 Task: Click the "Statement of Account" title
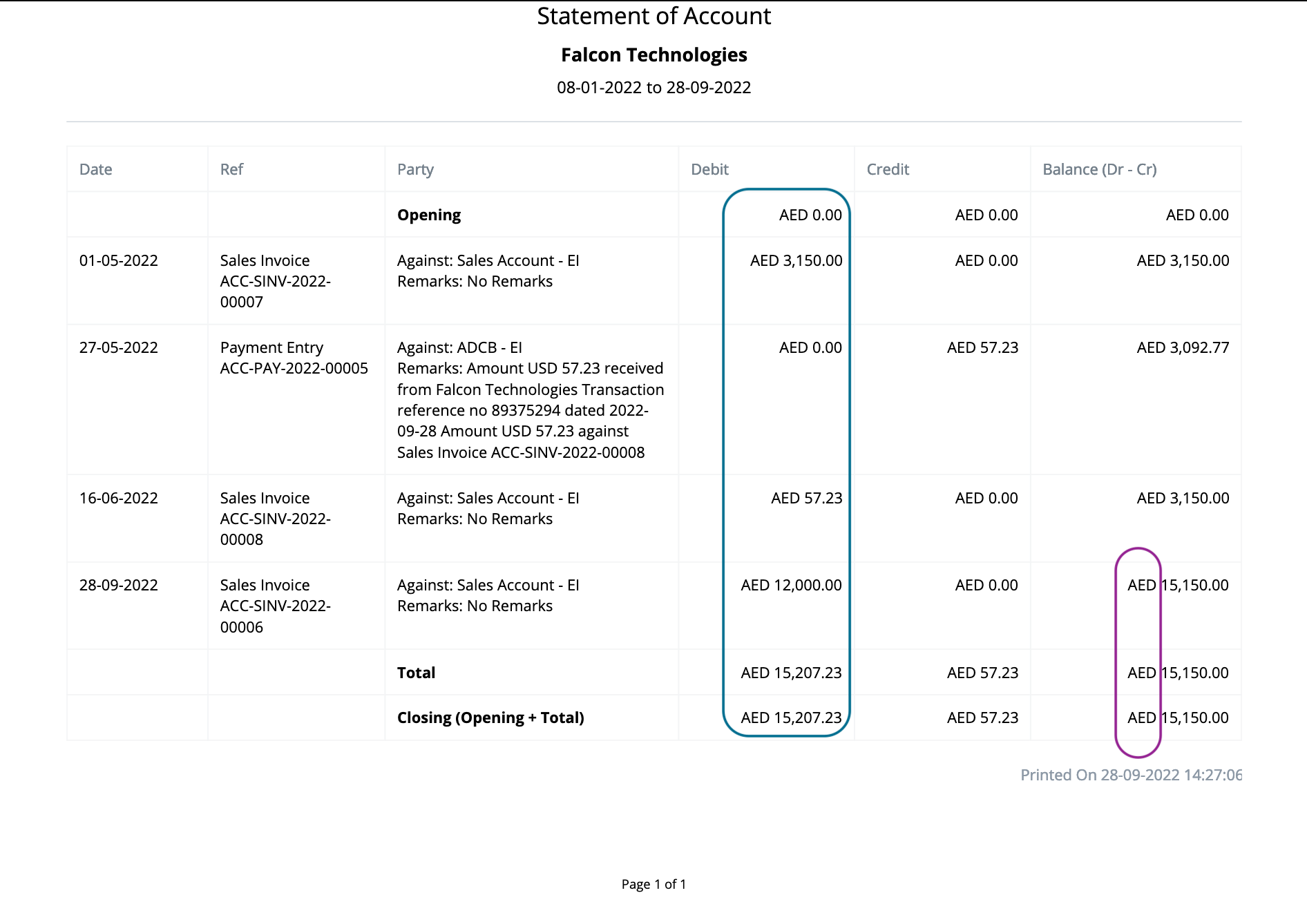[x=653, y=16]
